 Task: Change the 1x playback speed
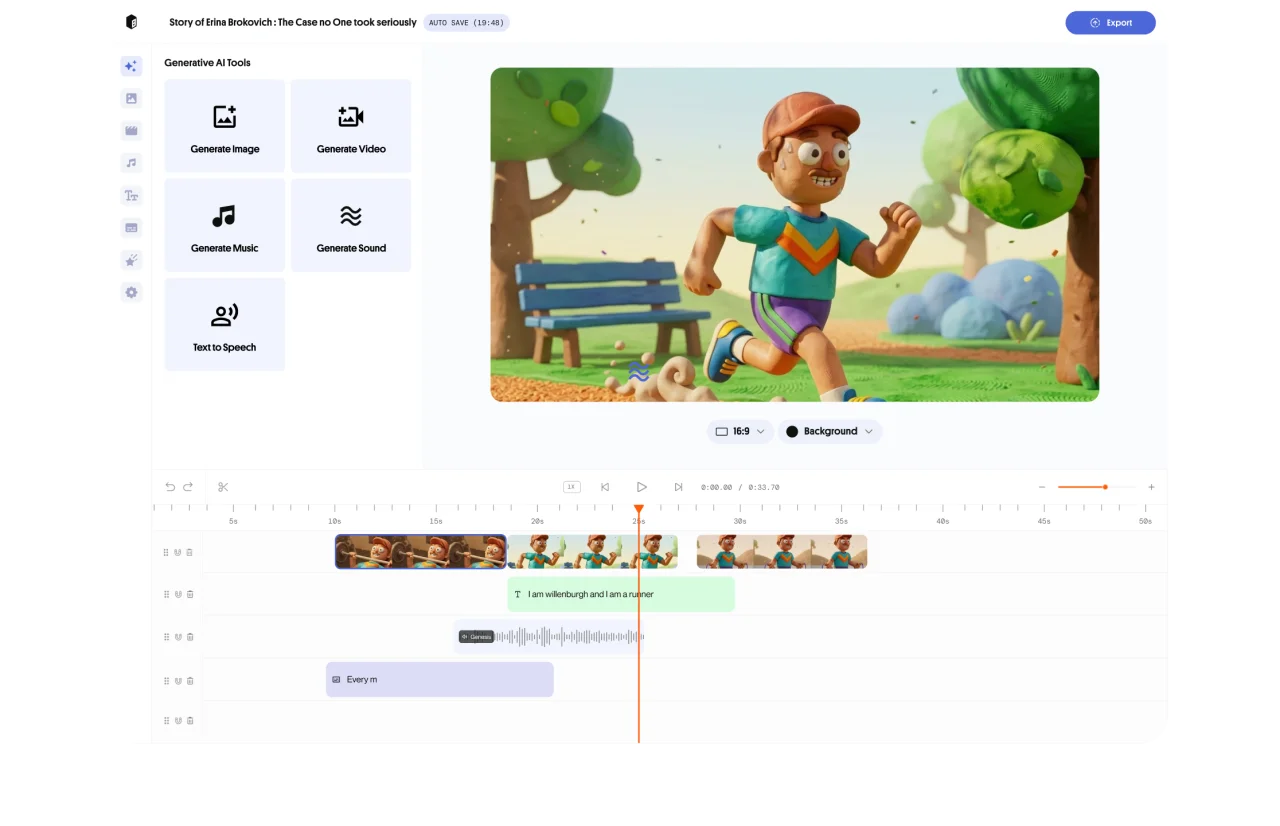(x=572, y=487)
